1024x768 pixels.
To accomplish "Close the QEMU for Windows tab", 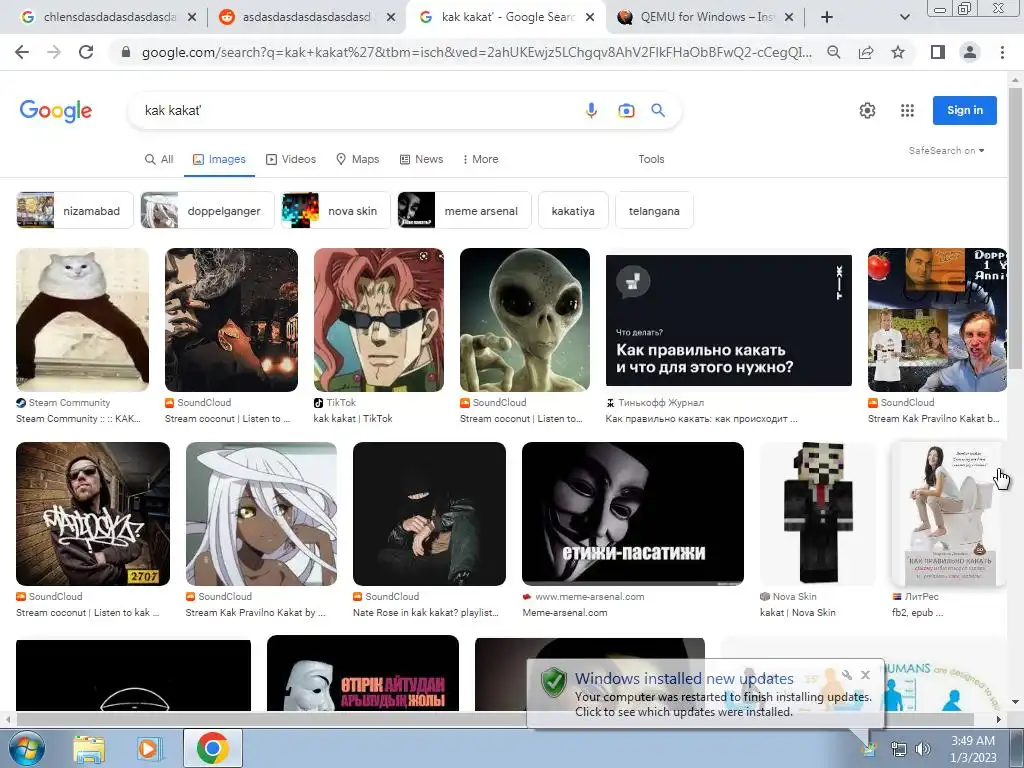I will (789, 17).
